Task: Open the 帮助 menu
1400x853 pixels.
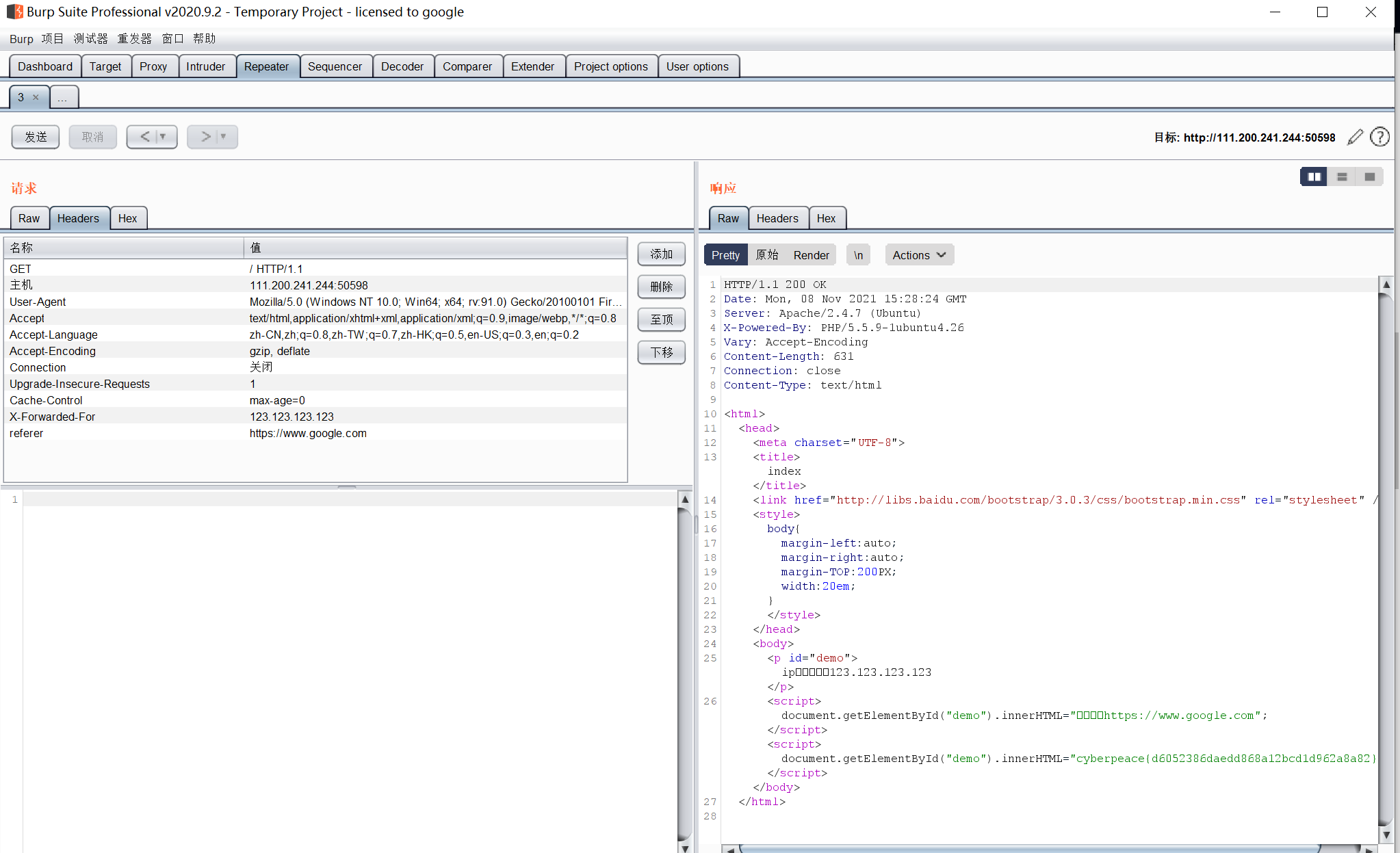Action: tap(204, 39)
